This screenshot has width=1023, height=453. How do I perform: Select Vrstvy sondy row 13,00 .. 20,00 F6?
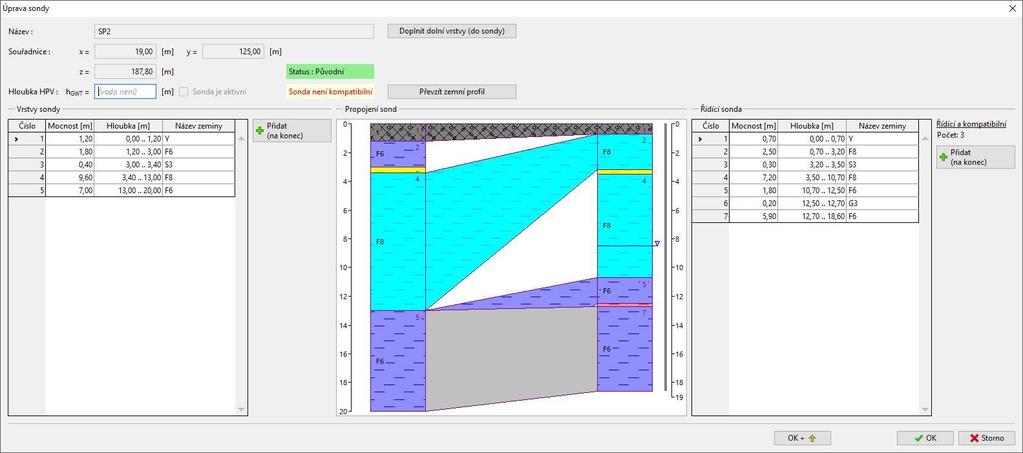[121, 191]
